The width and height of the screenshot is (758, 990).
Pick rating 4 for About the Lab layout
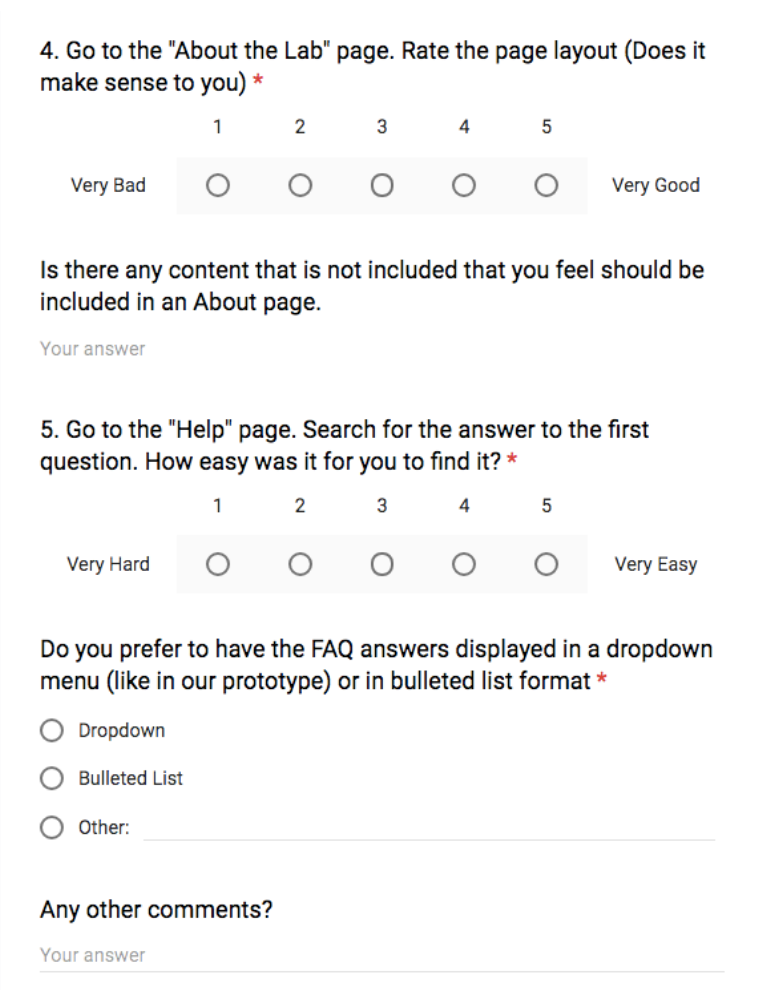click(x=464, y=186)
